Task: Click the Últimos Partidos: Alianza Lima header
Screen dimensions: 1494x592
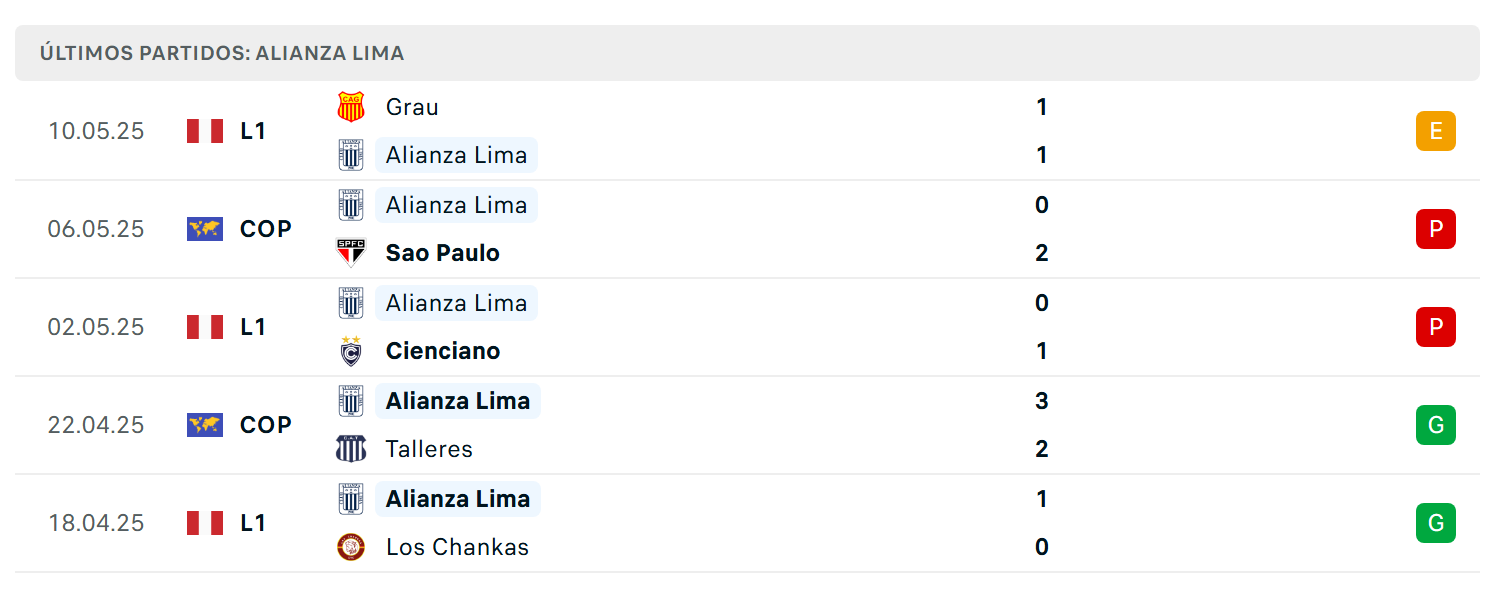Action: (222, 53)
